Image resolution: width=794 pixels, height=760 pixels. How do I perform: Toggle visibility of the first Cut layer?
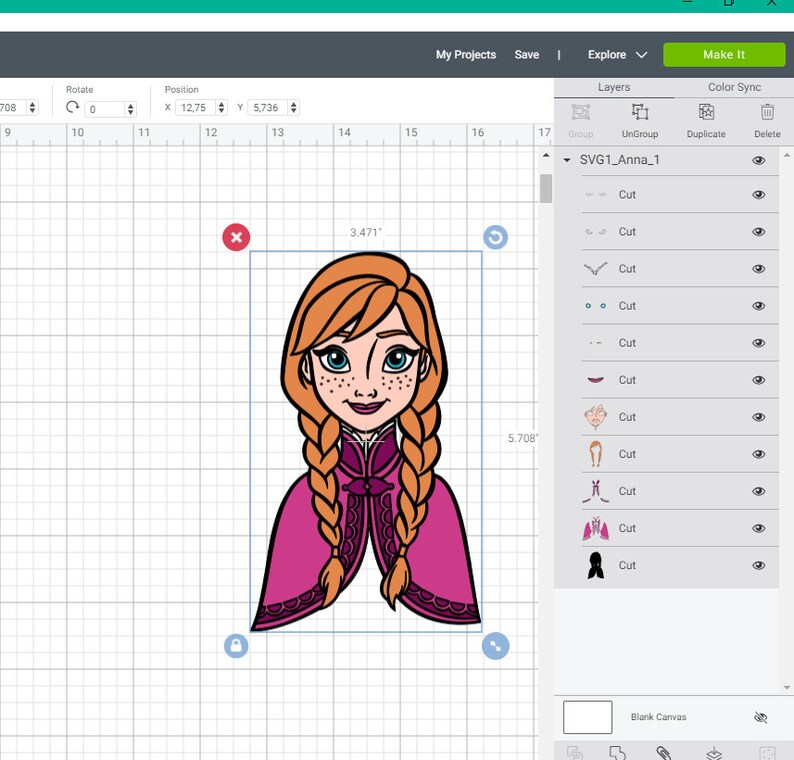[x=759, y=195]
